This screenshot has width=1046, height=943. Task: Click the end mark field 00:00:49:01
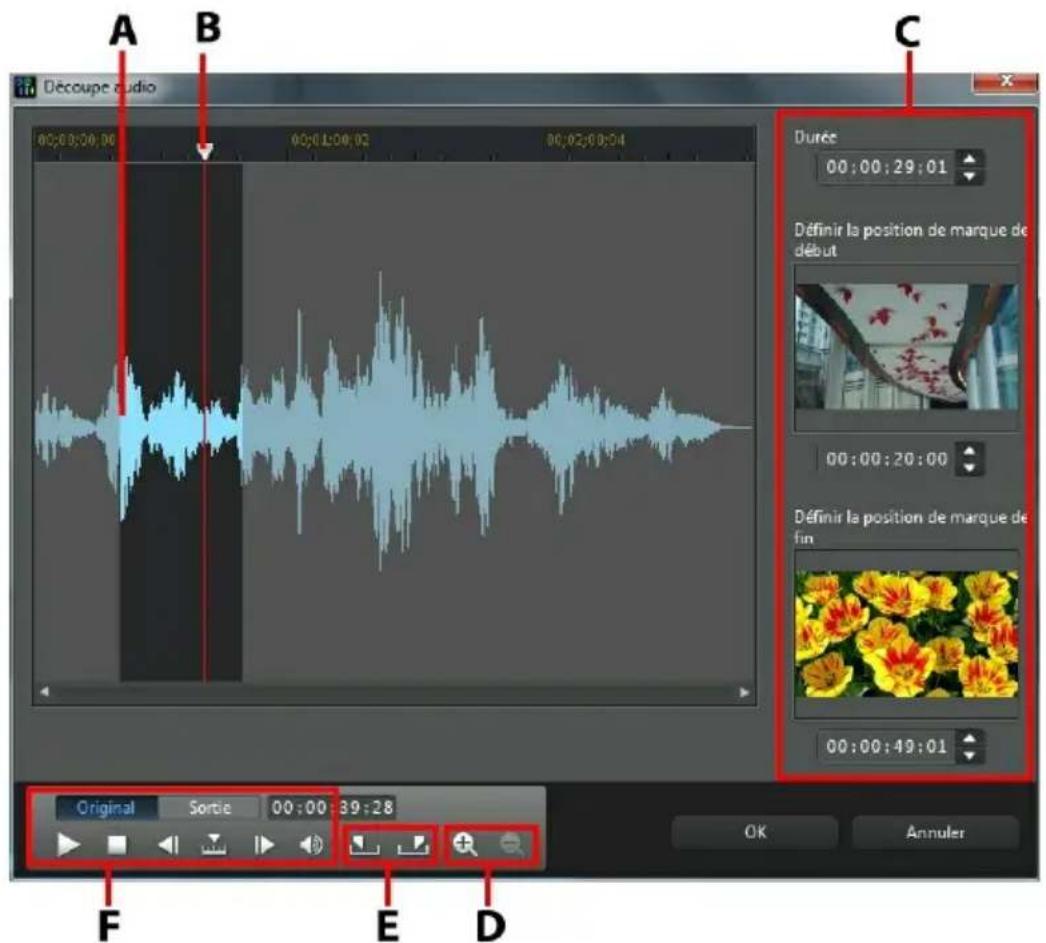tap(887, 746)
